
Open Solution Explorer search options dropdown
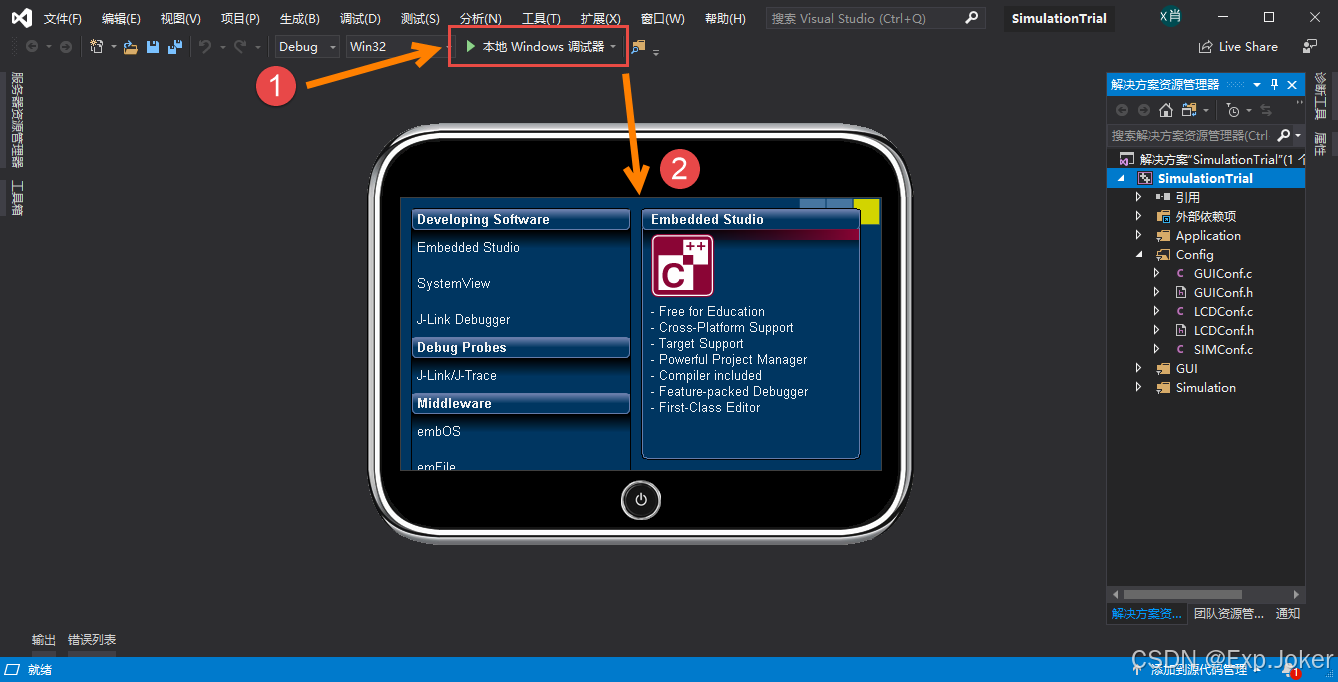pos(1298,135)
